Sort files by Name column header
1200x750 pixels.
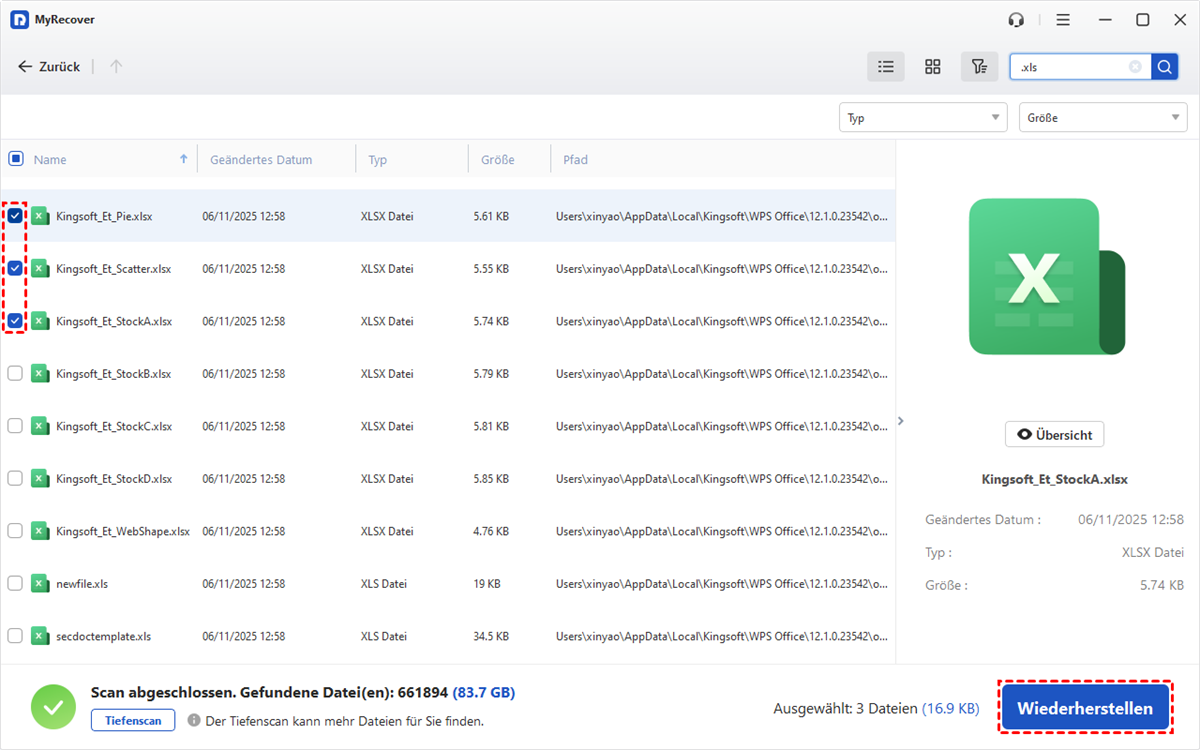50,160
